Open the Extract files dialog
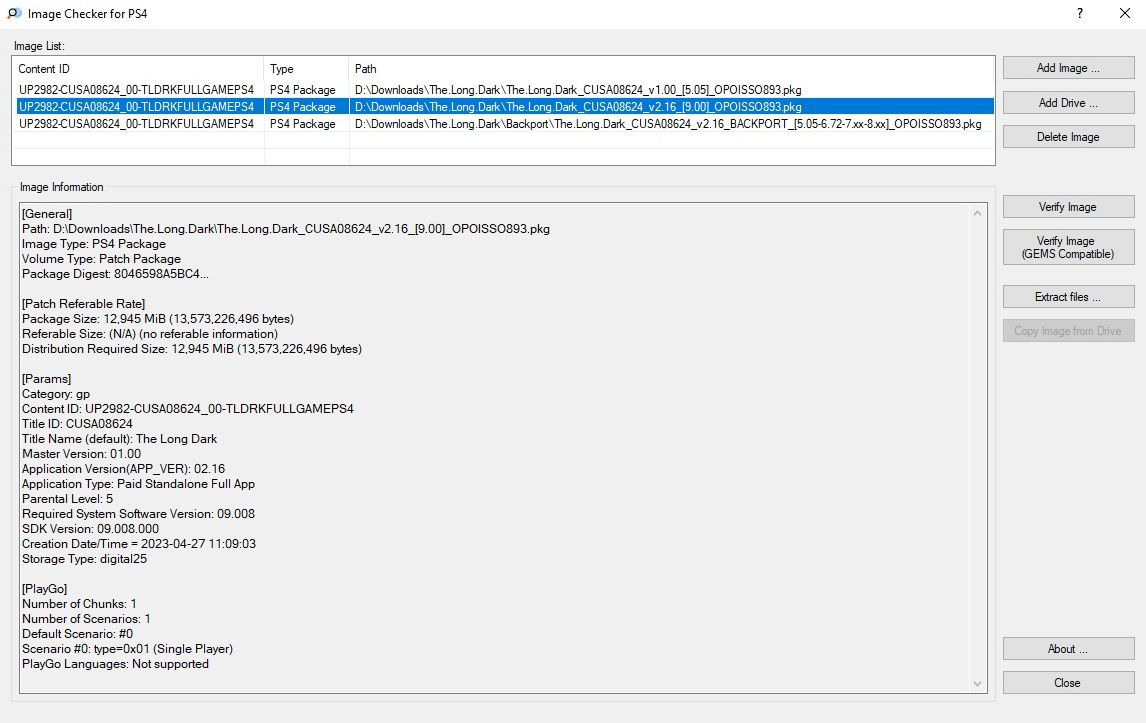This screenshot has width=1146, height=723. 1068,297
